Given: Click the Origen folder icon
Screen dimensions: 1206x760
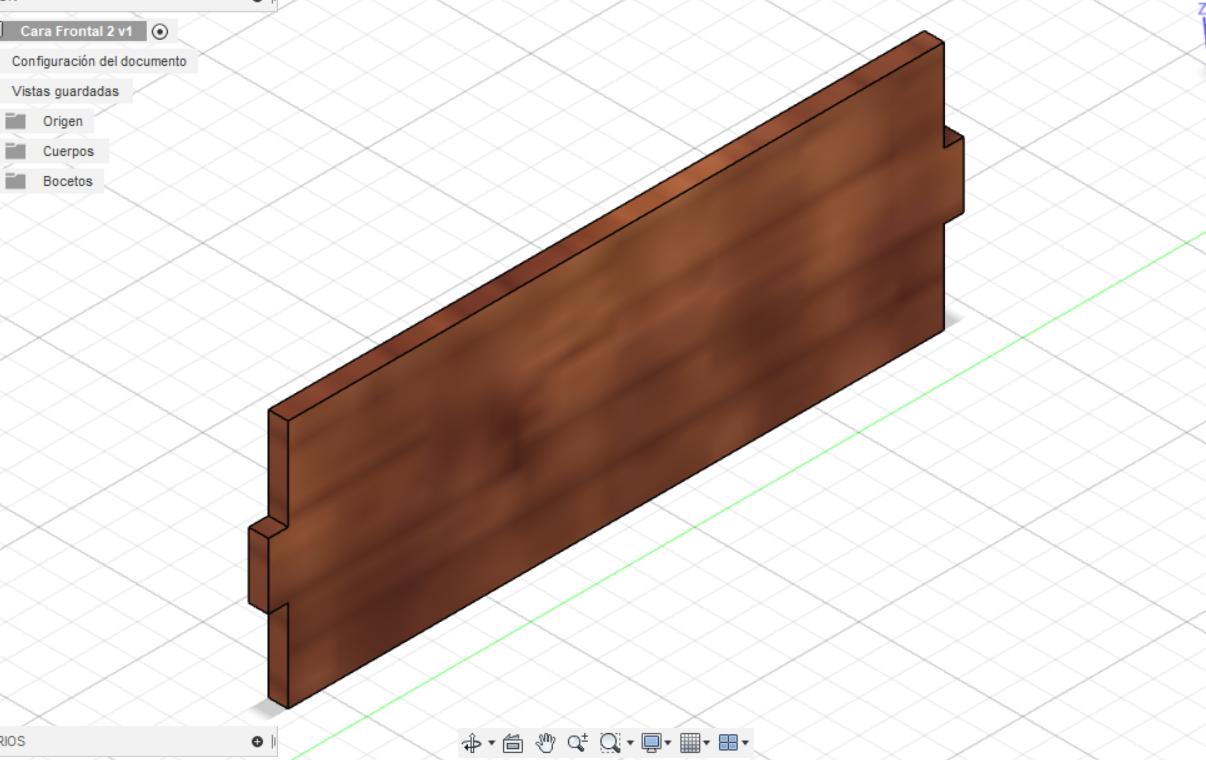Looking at the screenshot, I should click(x=15, y=121).
